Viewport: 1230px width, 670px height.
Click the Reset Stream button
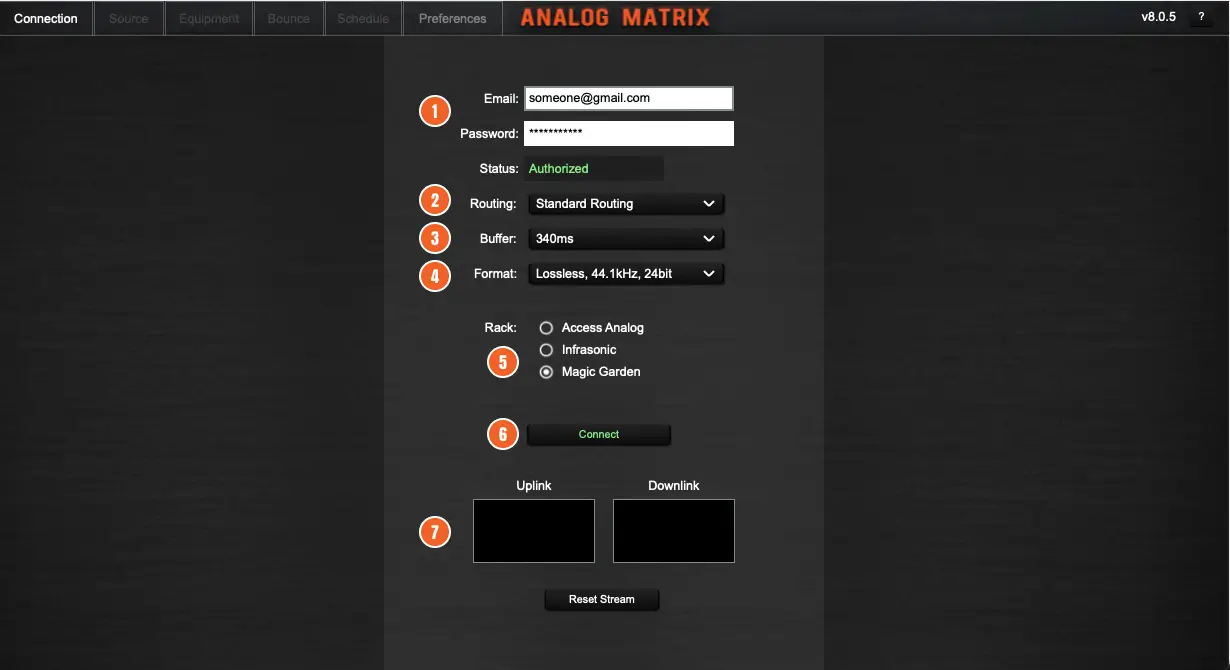tap(602, 599)
